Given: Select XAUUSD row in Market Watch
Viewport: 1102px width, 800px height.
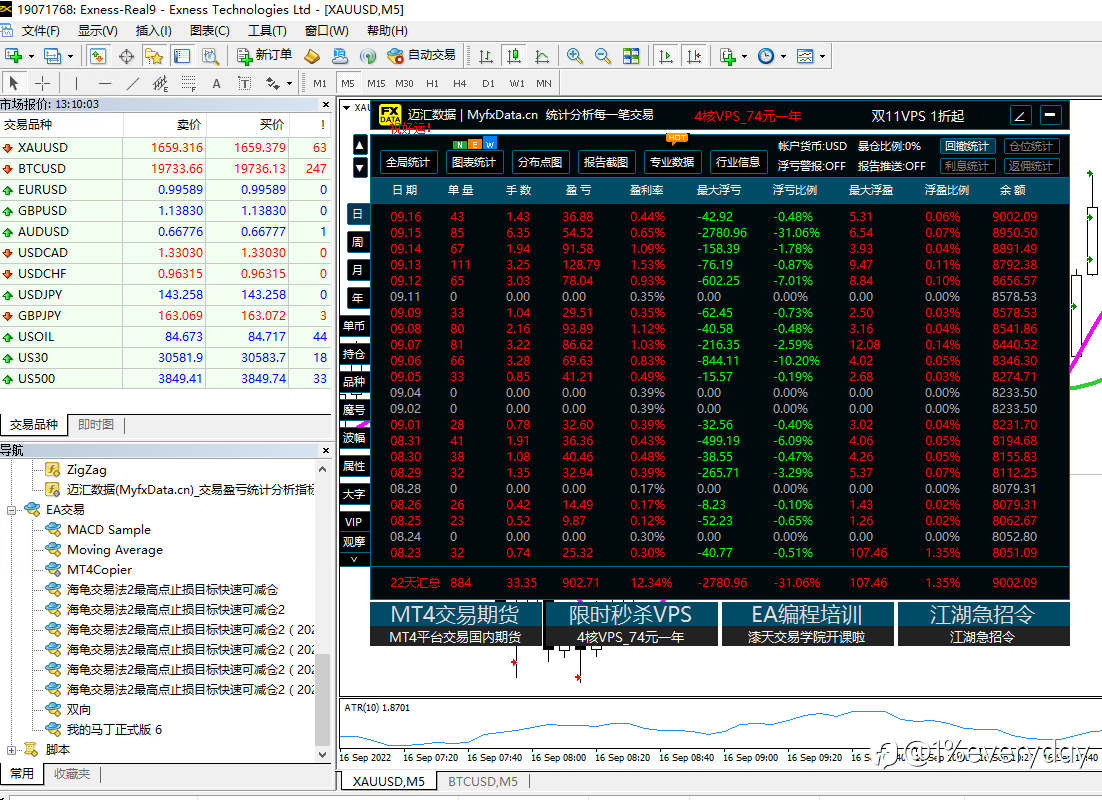Looking at the screenshot, I should [x=166, y=148].
